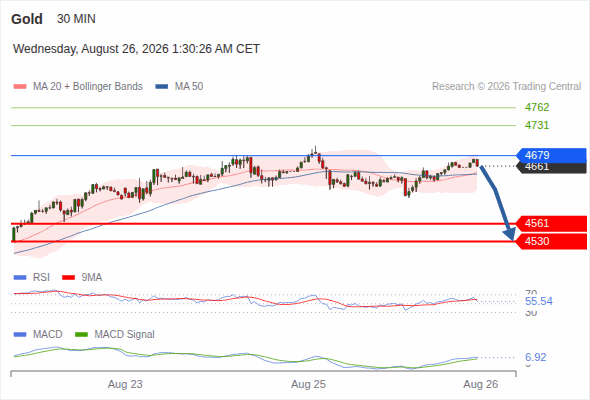The height and width of the screenshot is (400, 590).
Task: Click the blue downward forecast arrow head
Action: pyautogui.click(x=509, y=234)
